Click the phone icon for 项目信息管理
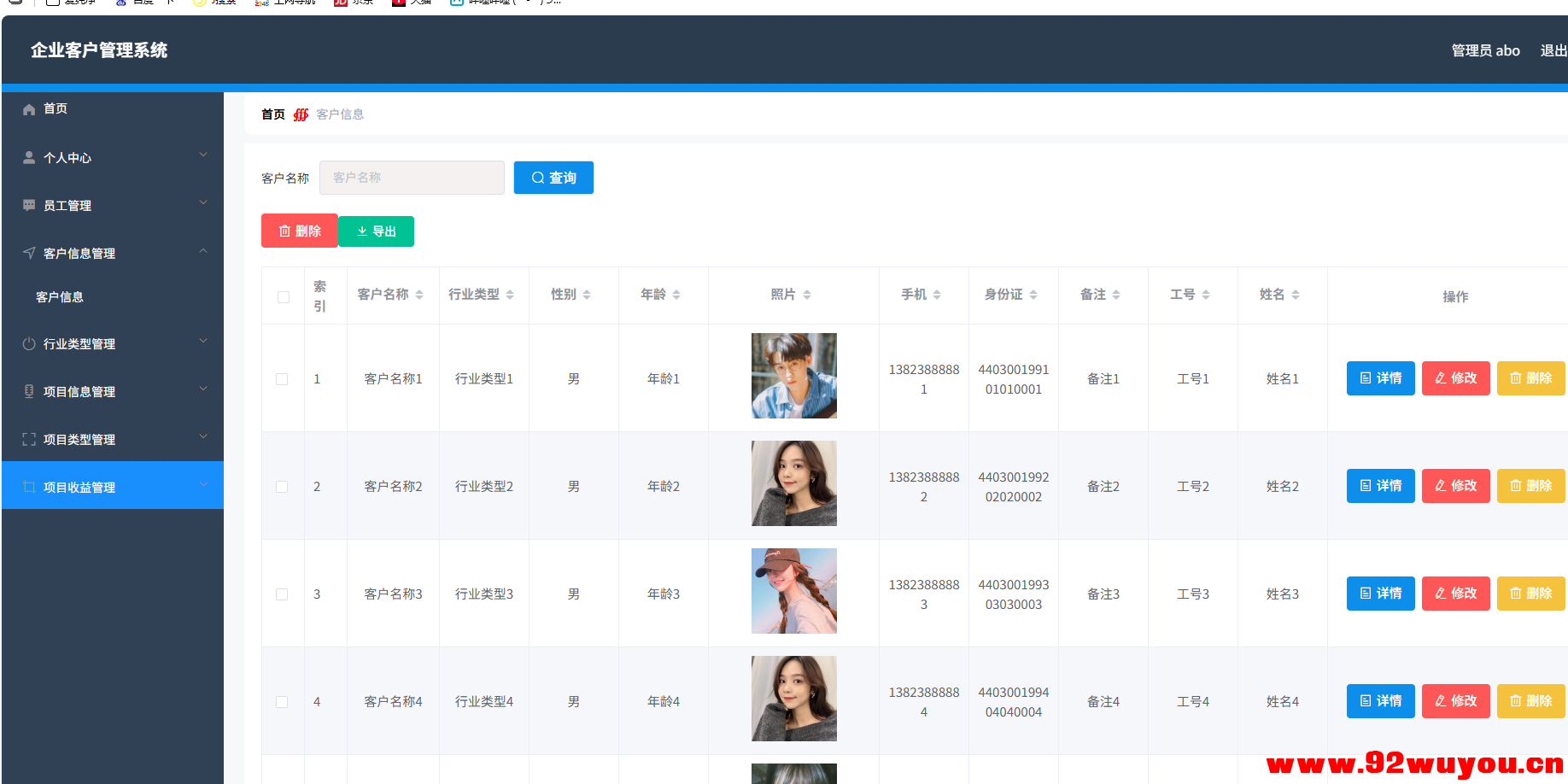Viewport: 1568px width, 784px height. (x=27, y=391)
